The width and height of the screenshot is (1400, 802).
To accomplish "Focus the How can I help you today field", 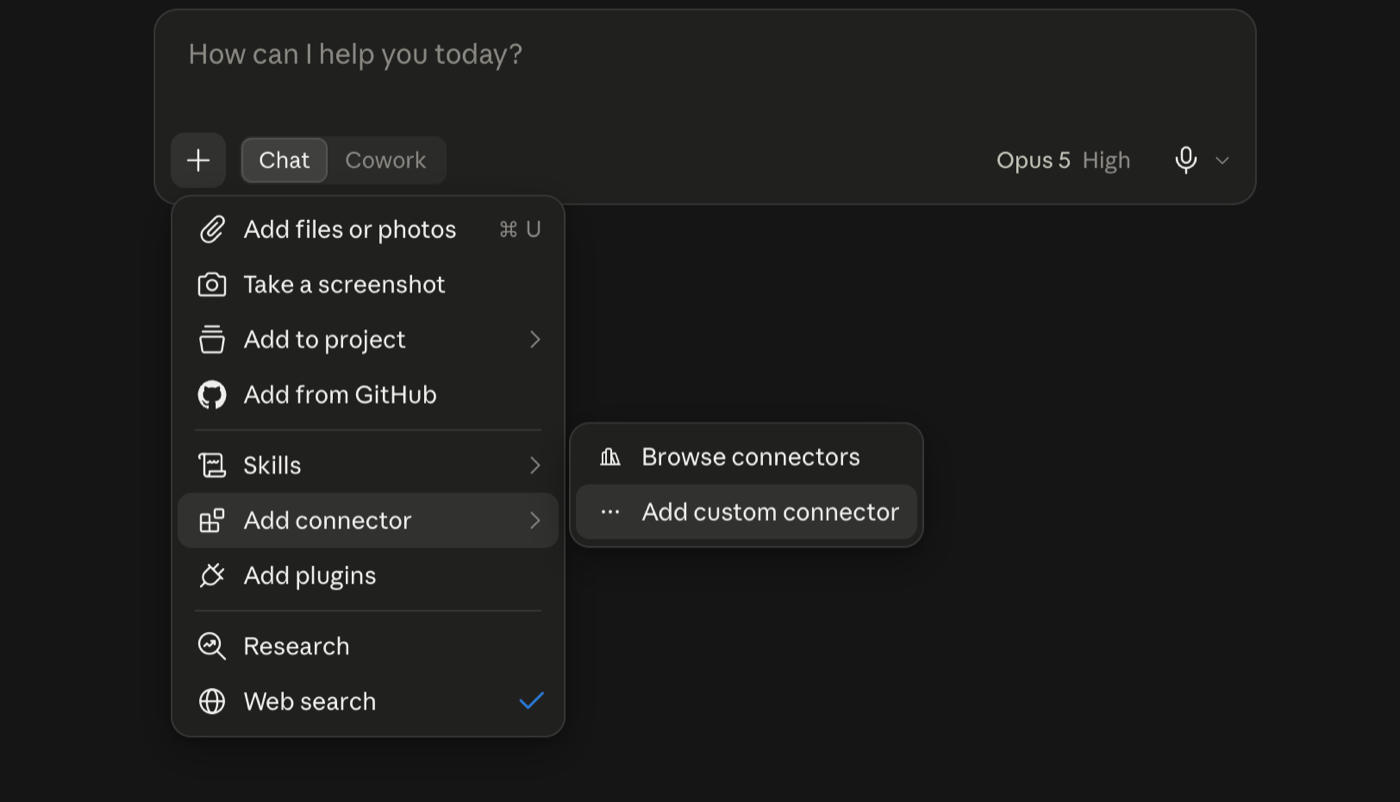I will [x=705, y=55].
